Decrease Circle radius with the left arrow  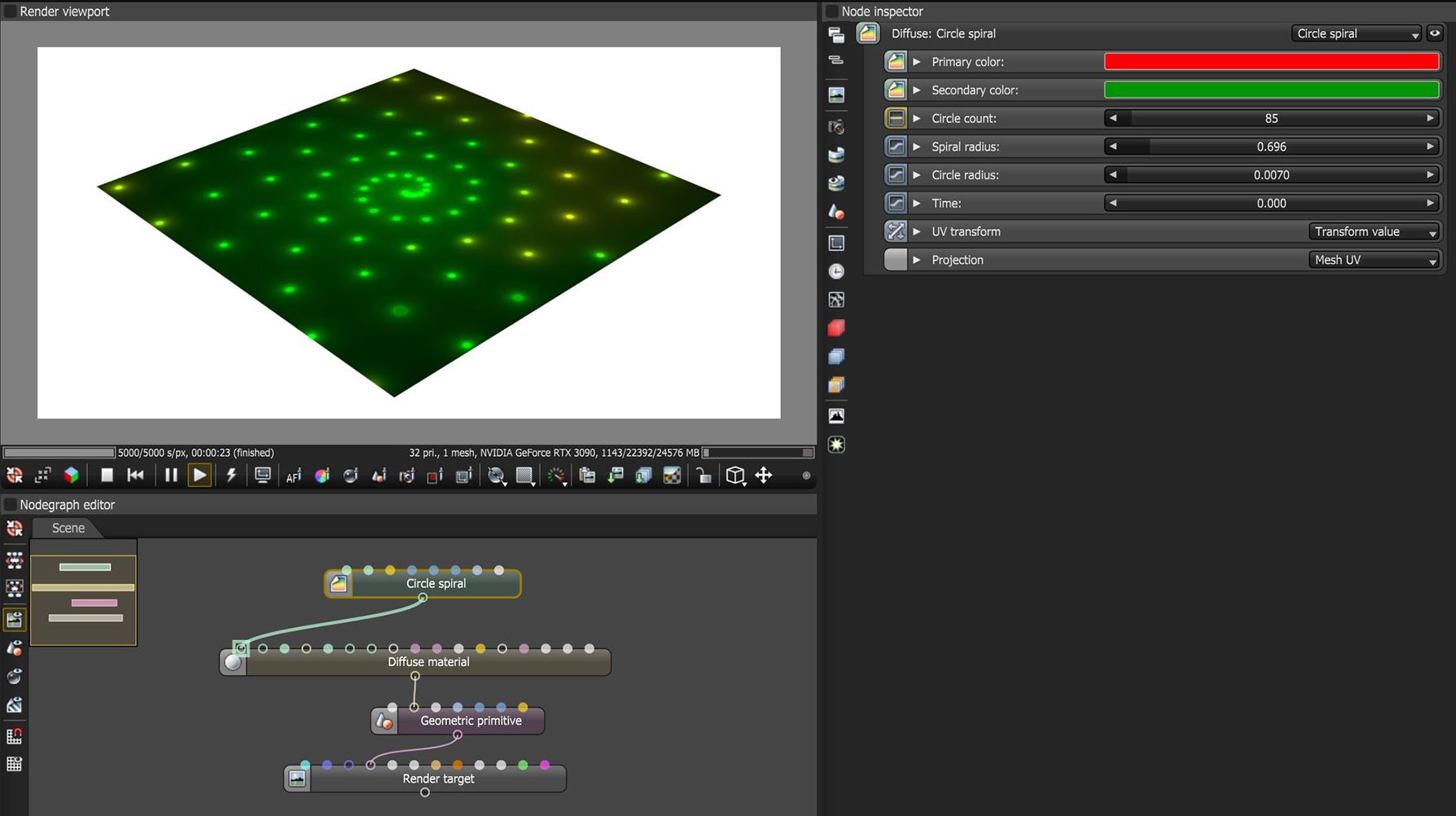tap(1113, 175)
